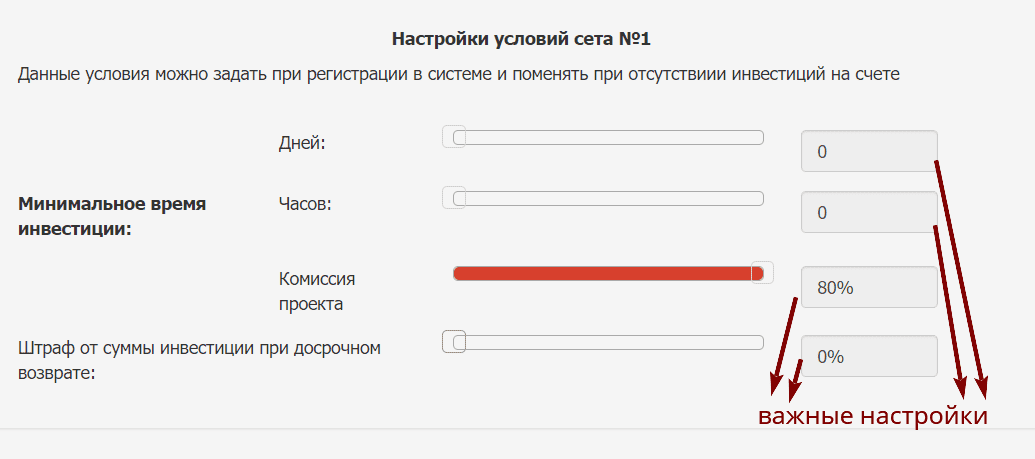
Task: Click the "Штраф от суммы инвестиции" label
Action: point(199,360)
